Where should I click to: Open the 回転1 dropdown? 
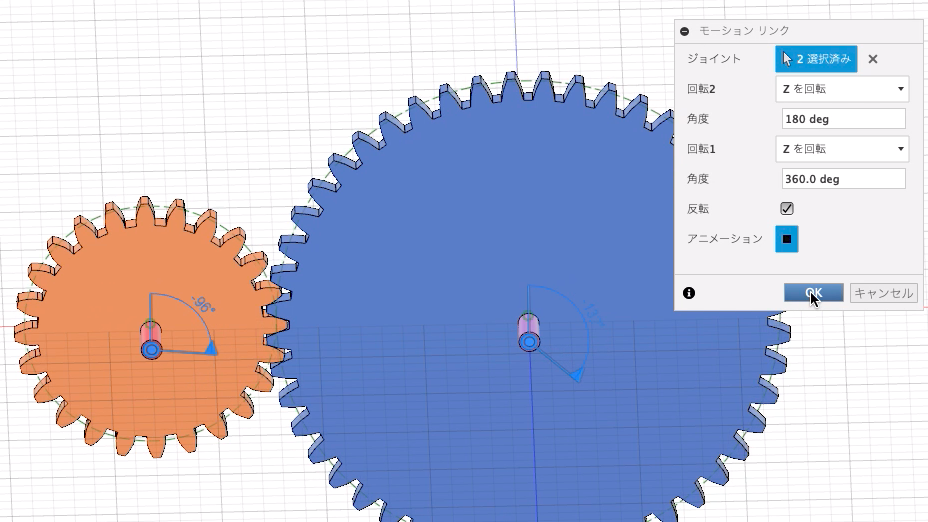(x=842, y=149)
